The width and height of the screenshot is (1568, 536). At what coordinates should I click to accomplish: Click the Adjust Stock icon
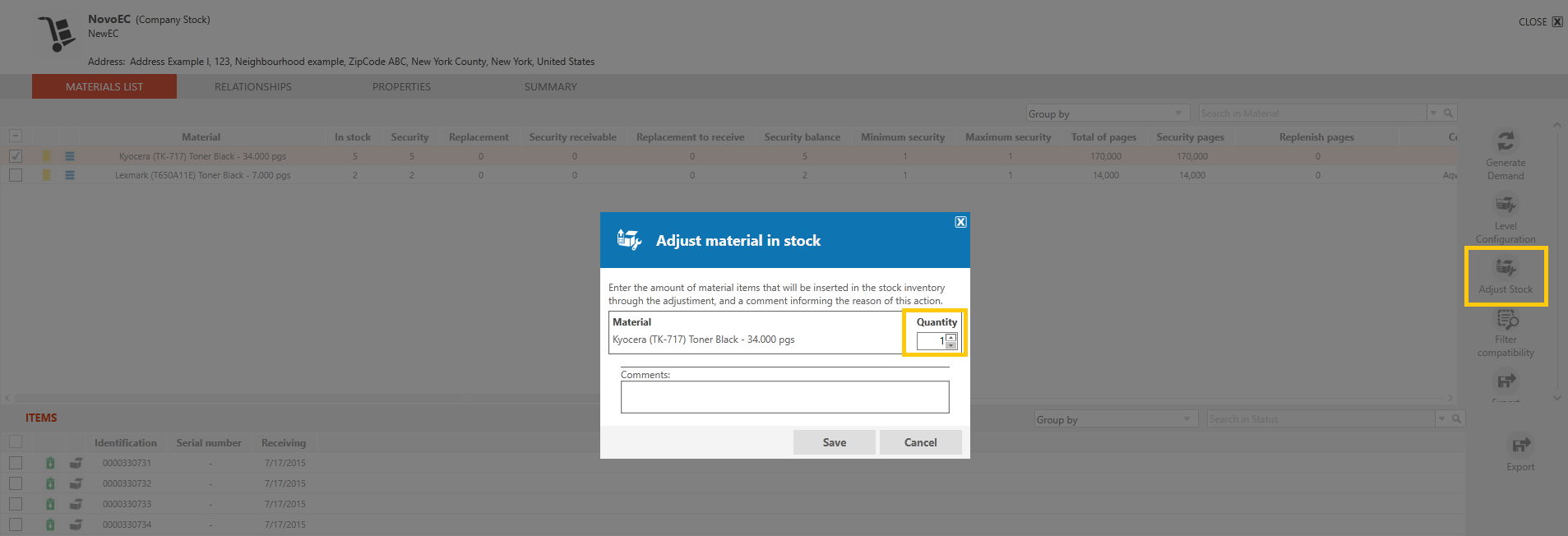1506,267
